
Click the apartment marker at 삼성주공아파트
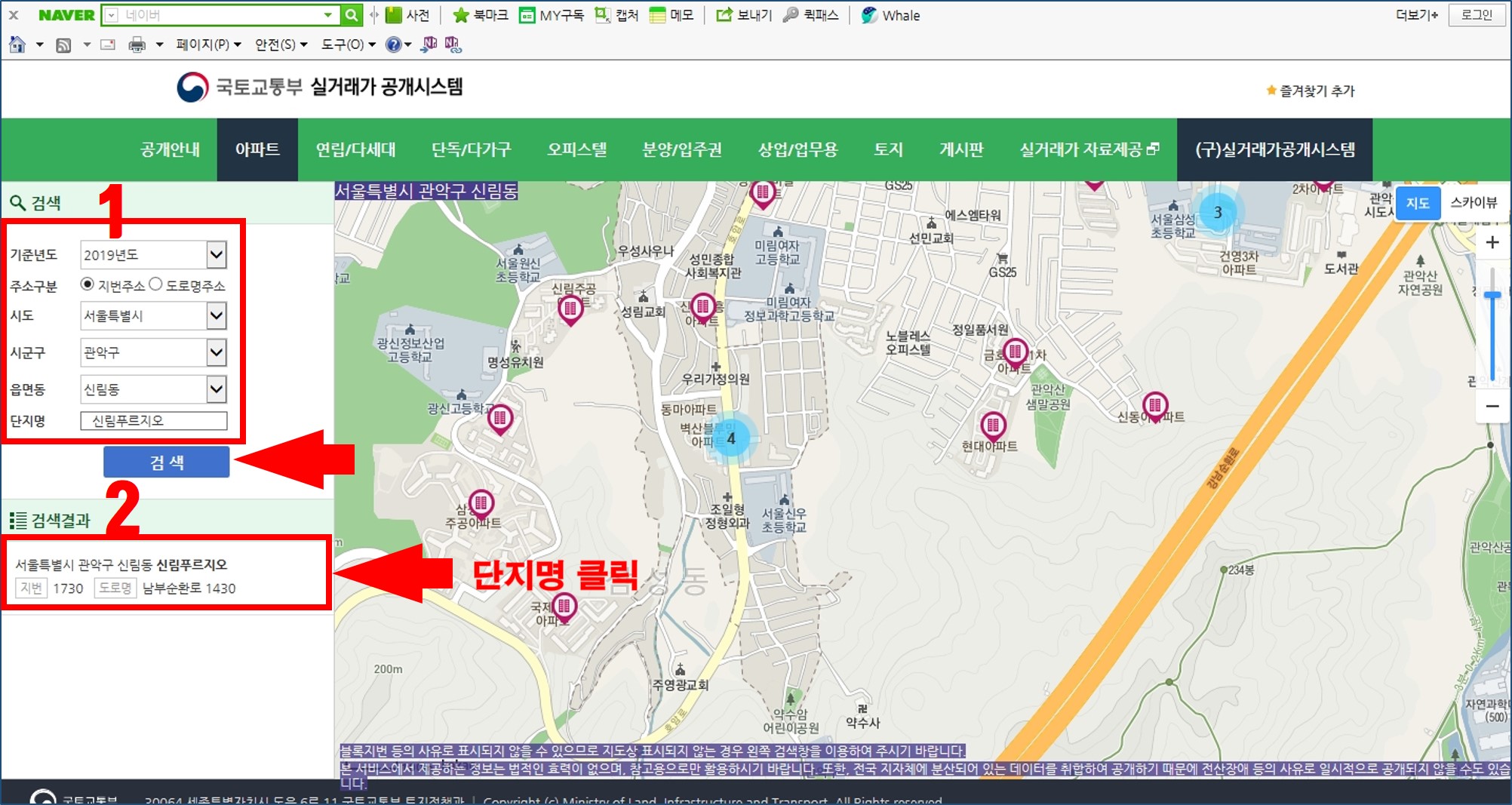tap(481, 503)
